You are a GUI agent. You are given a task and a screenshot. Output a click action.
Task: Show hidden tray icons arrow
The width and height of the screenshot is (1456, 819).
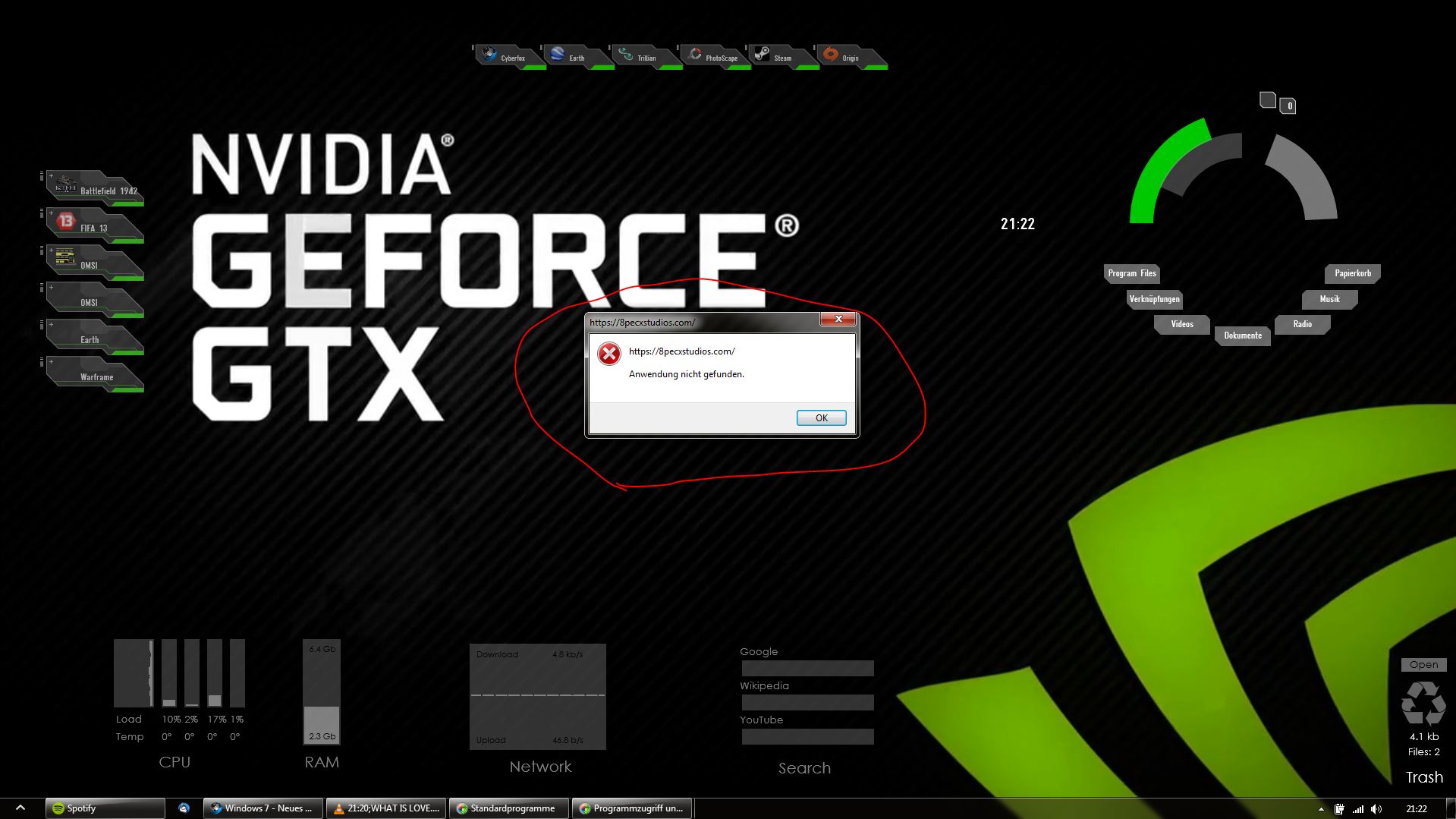click(1321, 809)
